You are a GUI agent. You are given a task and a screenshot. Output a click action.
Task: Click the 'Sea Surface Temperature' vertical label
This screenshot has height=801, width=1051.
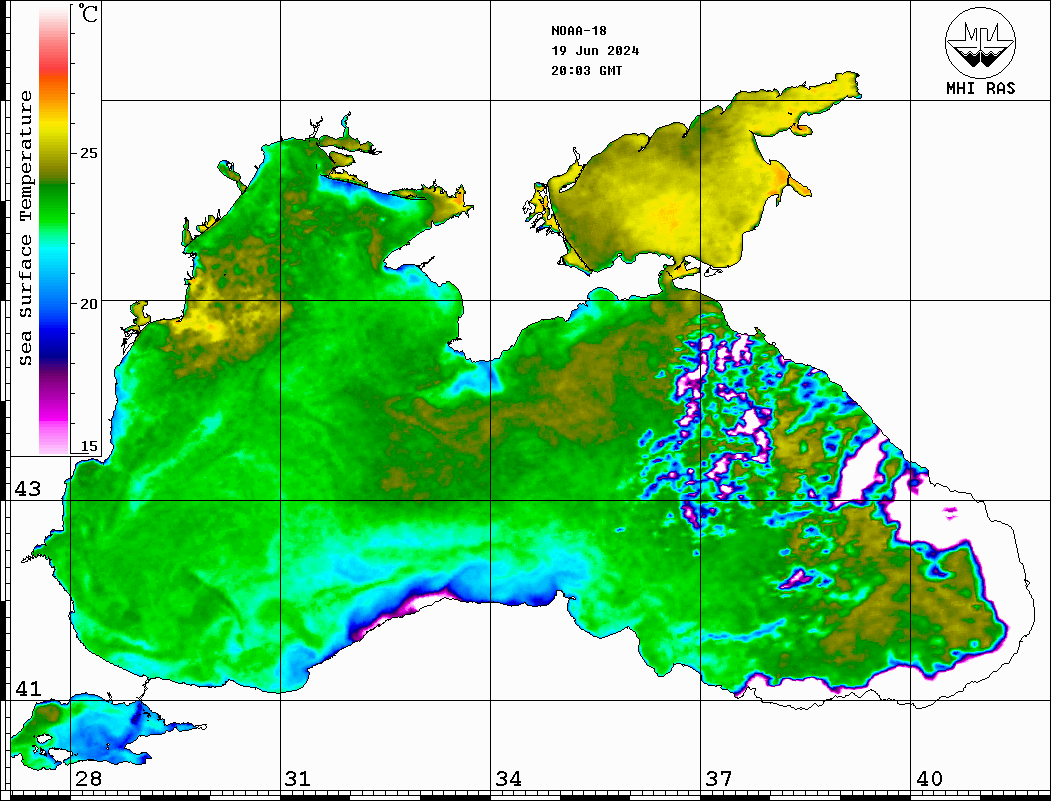click(25, 228)
